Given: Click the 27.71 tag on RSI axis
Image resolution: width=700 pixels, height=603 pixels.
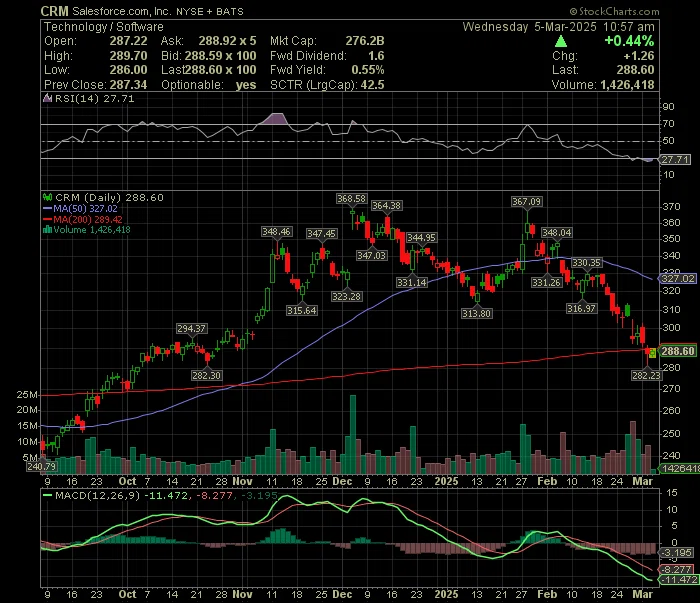Looking at the screenshot, I should pos(675,160).
